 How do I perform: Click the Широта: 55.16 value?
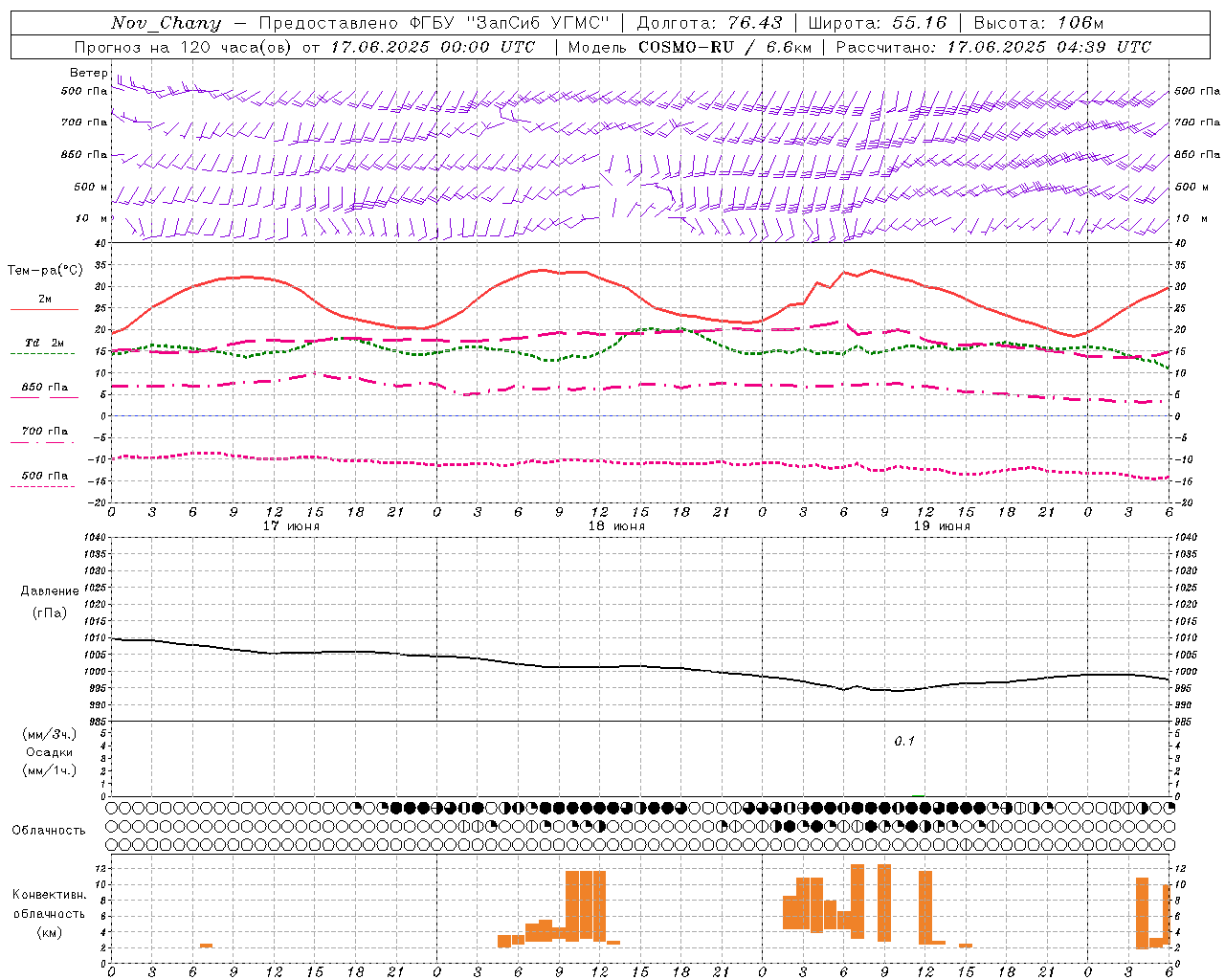pyautogui.click(x=878, y=23)
